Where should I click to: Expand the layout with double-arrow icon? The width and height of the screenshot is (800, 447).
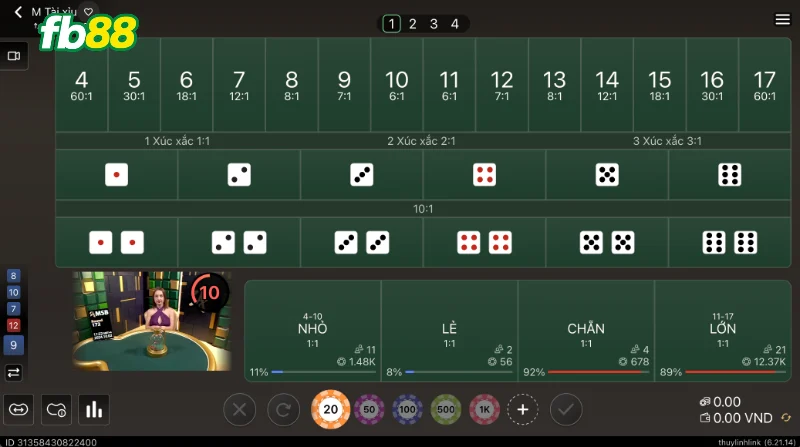[18, 409]
